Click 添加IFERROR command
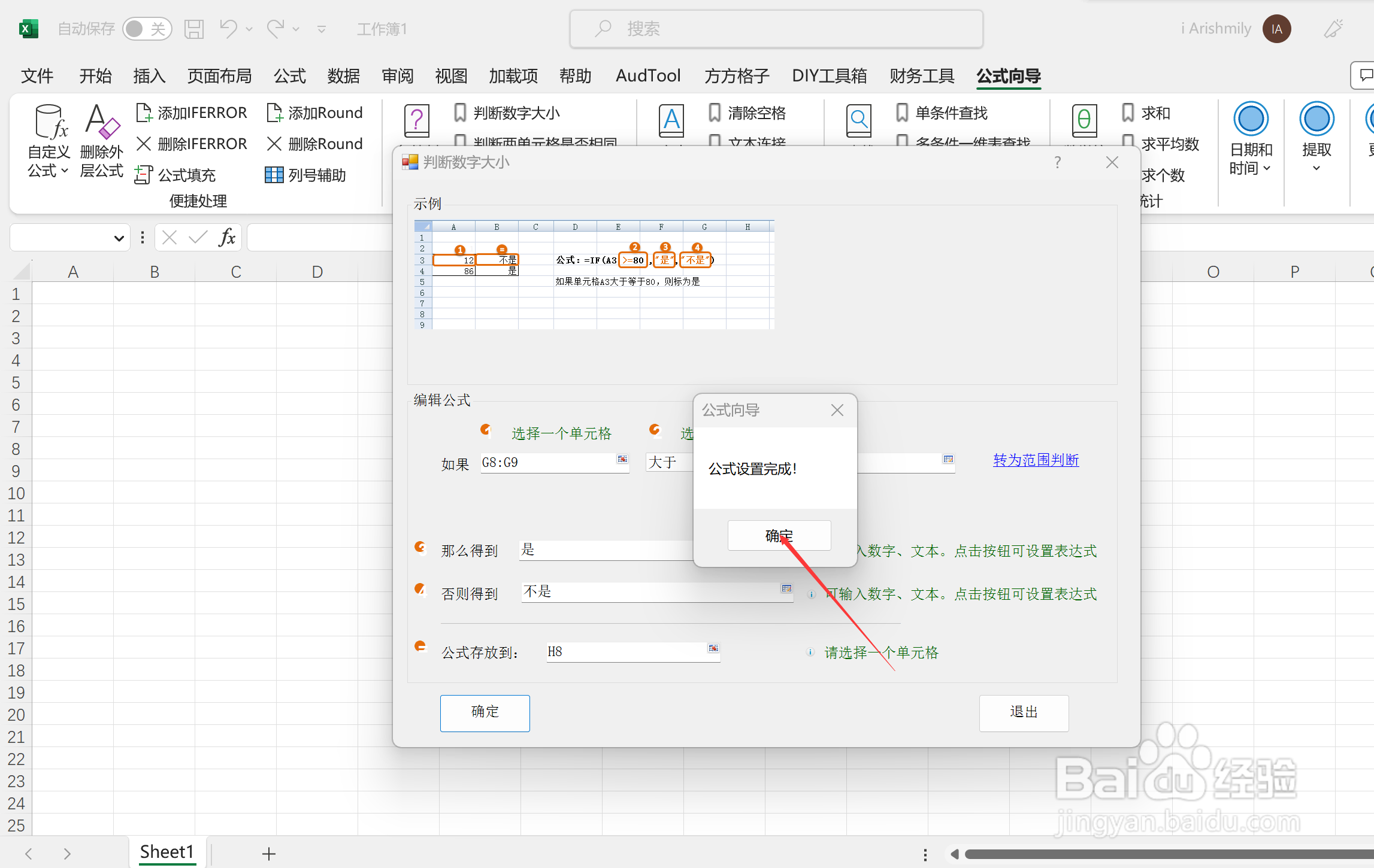The width and height of the screenshot is (1374, 868). click(192, 113)
